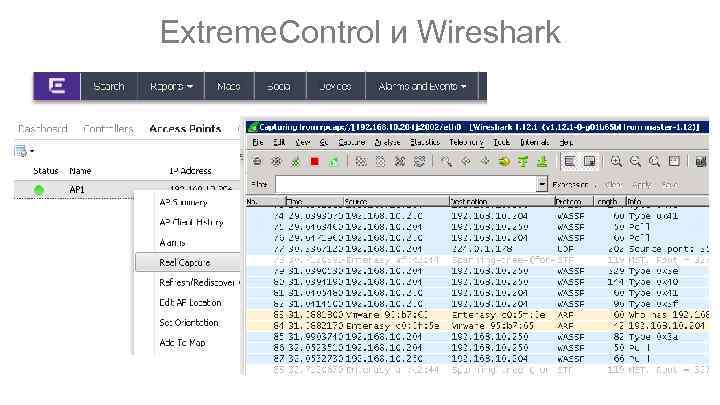Choose AP Summary from context menu

pyautogui.click(x=183, y=202)
